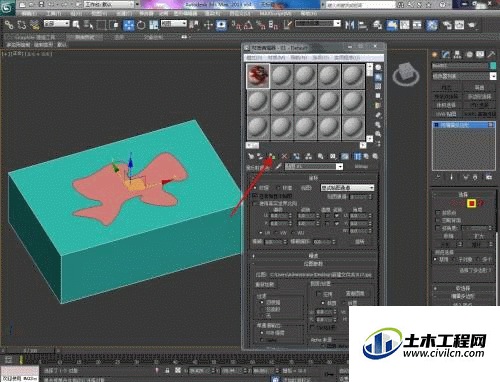The width and height of the screenshot is (500, 382).
Task: Open the Mapping type dropdown in Coordinates
Action: [x=347, y=188]
